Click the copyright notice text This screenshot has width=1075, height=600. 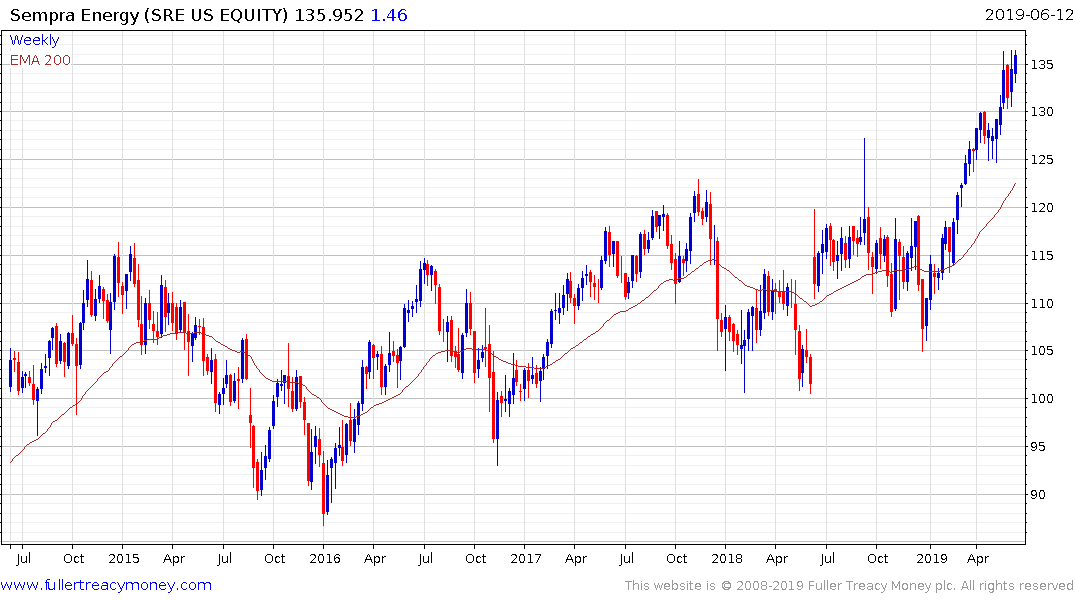tap(849, 586)
